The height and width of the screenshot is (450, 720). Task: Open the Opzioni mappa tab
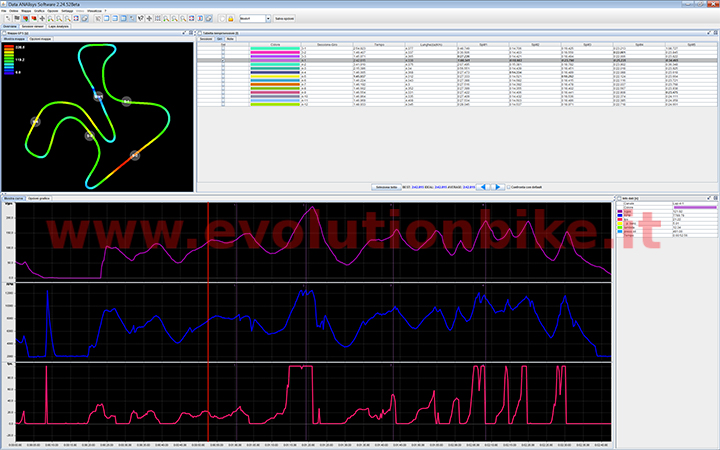(41, 39)
